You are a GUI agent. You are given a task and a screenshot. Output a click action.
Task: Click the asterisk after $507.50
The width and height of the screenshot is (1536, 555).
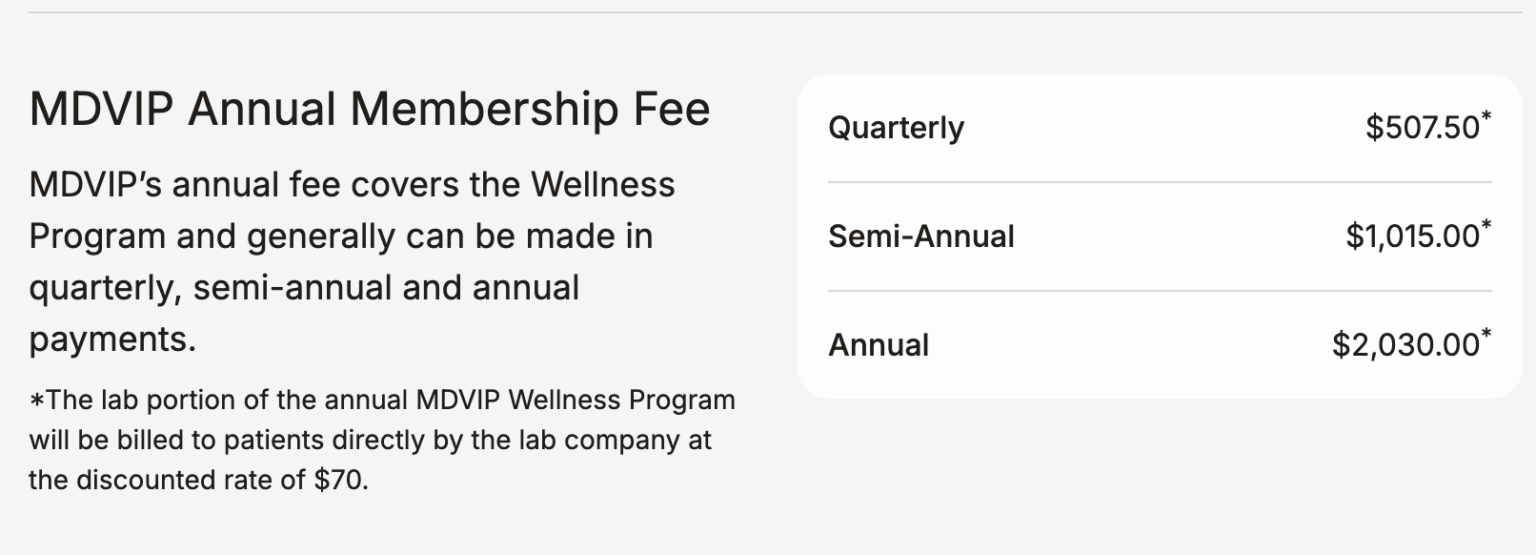tap(1486, 118)
